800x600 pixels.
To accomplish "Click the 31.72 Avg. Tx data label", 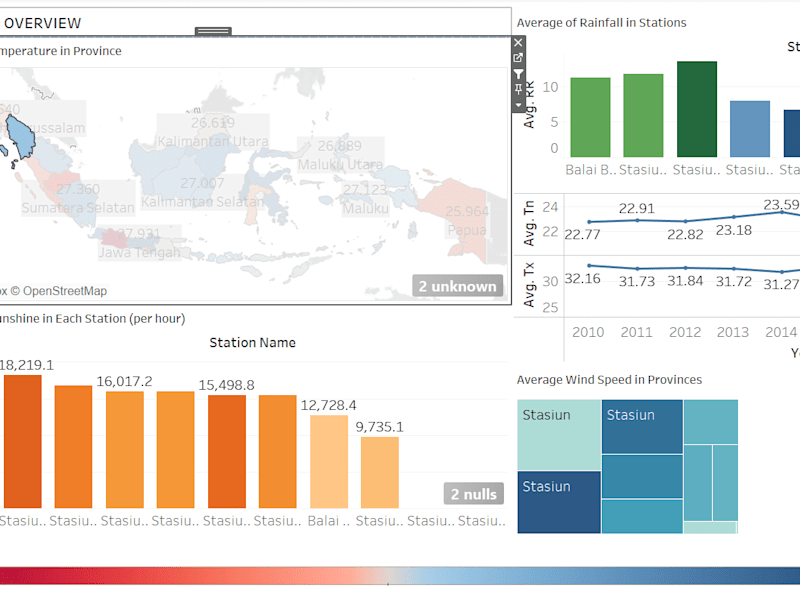I will click(x=734, y=281).
